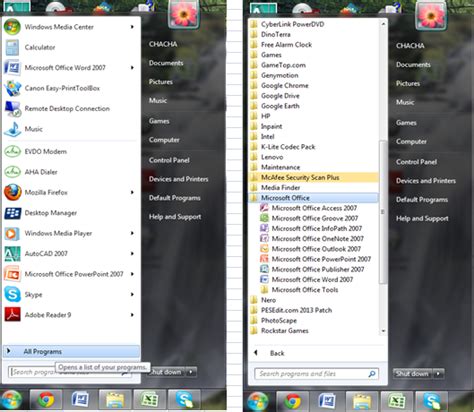Click the All Programs list scrollbar thumb
This screenshot has height=412, width=474.
(x=383, y=212)
